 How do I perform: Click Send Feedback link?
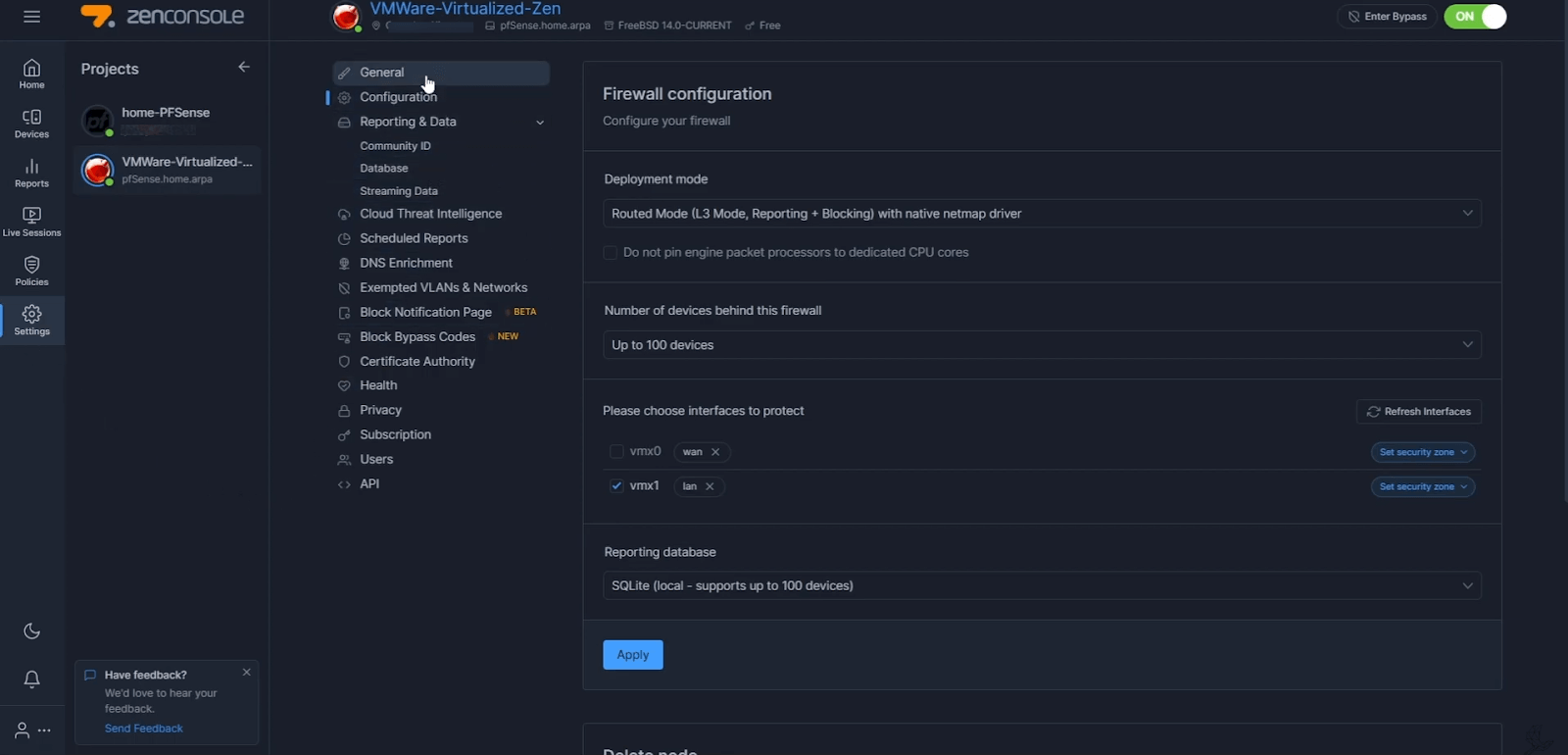coord(144,729)
